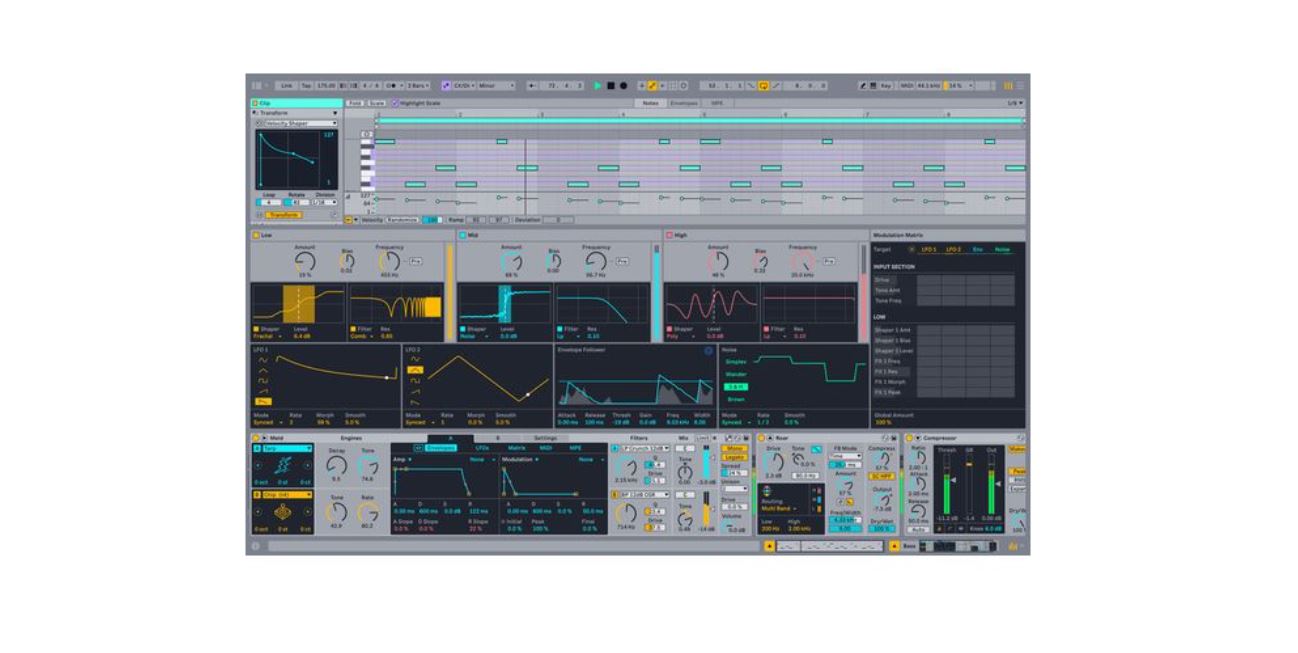Toggle the Mid band Filter on/off
This screenshot has width=1298, height=653.
pyautogui.click(x=559, y=328)
